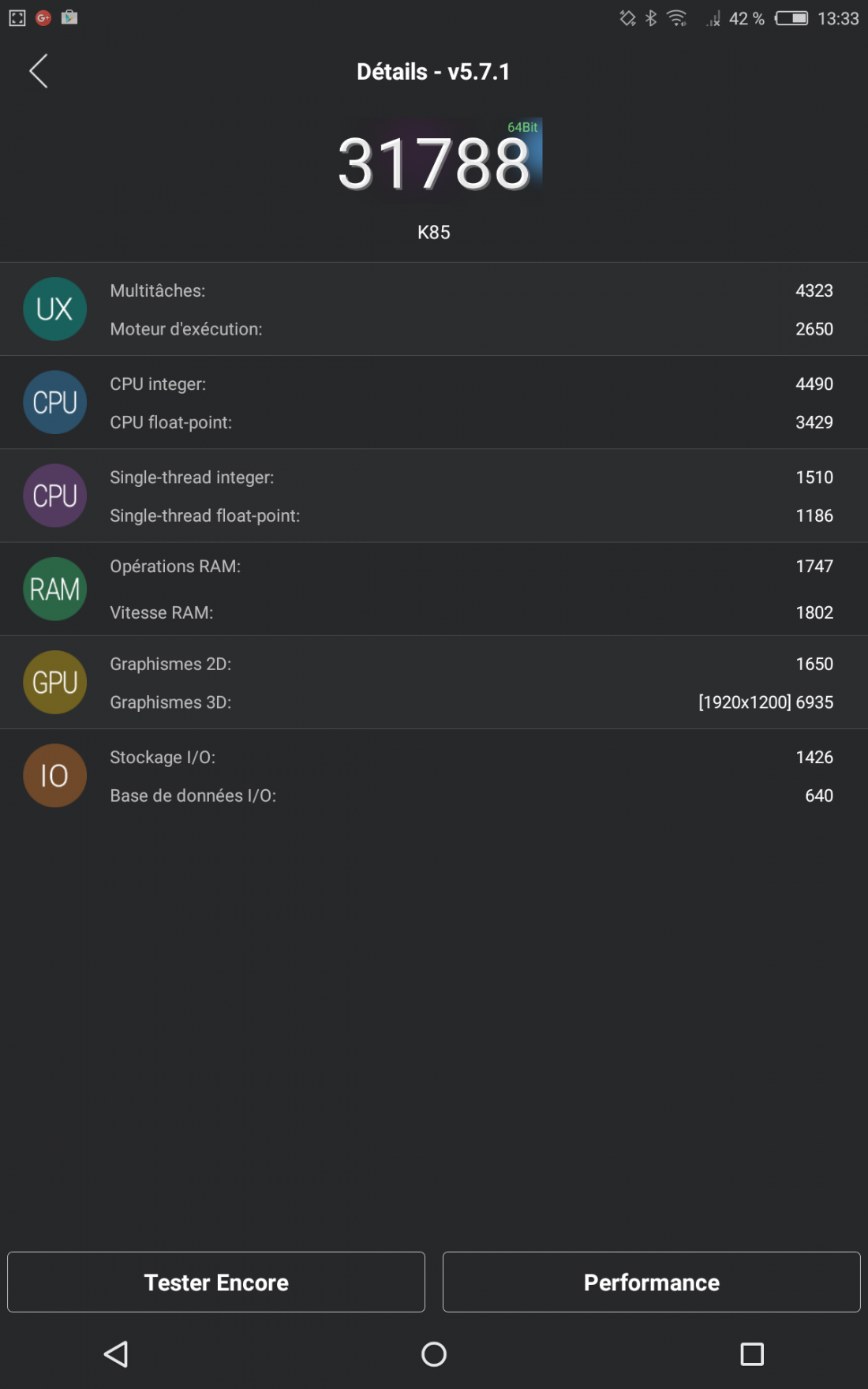Tap the blue CPU category icon
This screenshot has width=868, height=1389.
(54, 402)
